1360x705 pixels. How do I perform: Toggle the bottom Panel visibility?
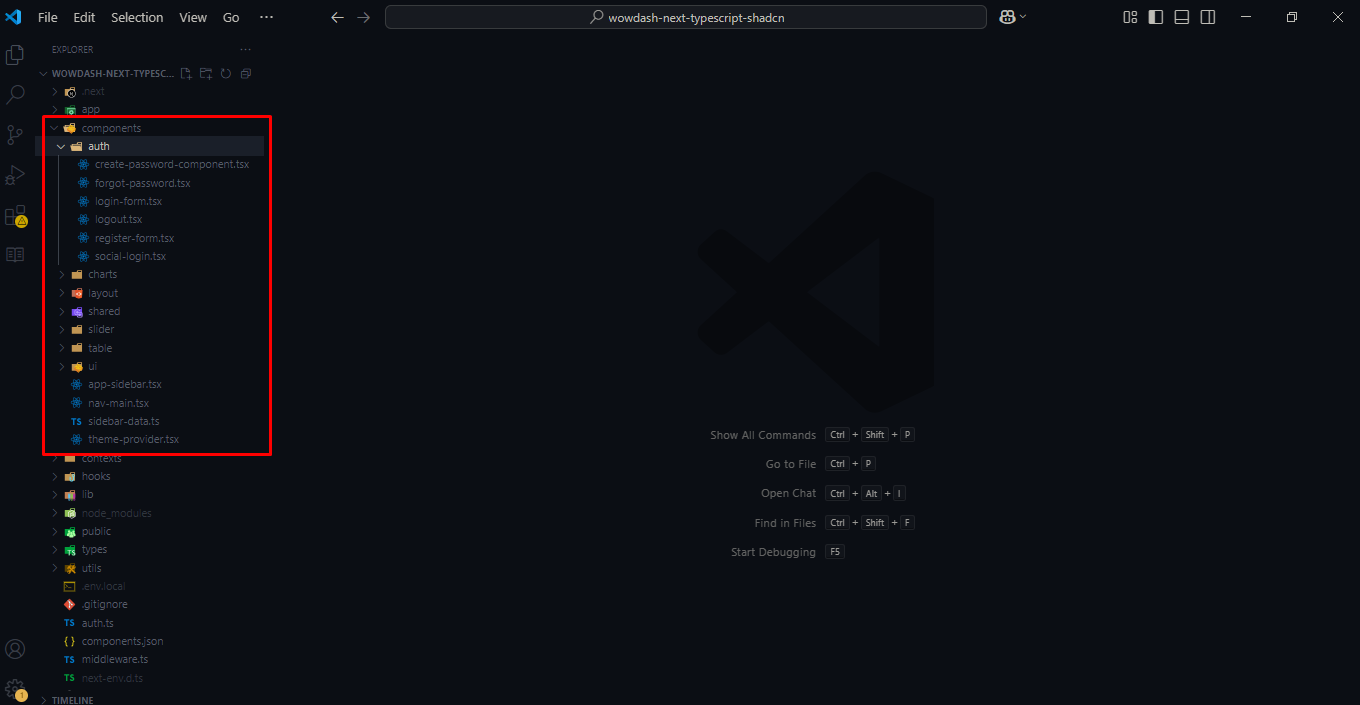click(x=1181, y=17)
